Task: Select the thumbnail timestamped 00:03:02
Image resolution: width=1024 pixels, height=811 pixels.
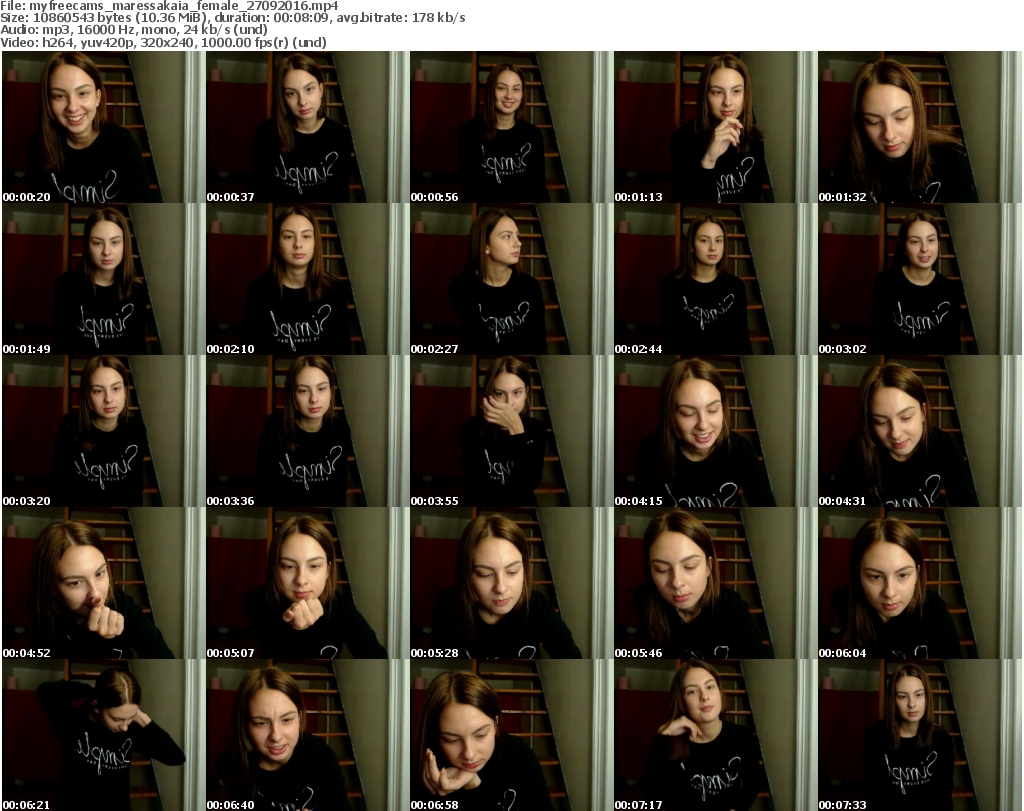Action: [920, 279]
